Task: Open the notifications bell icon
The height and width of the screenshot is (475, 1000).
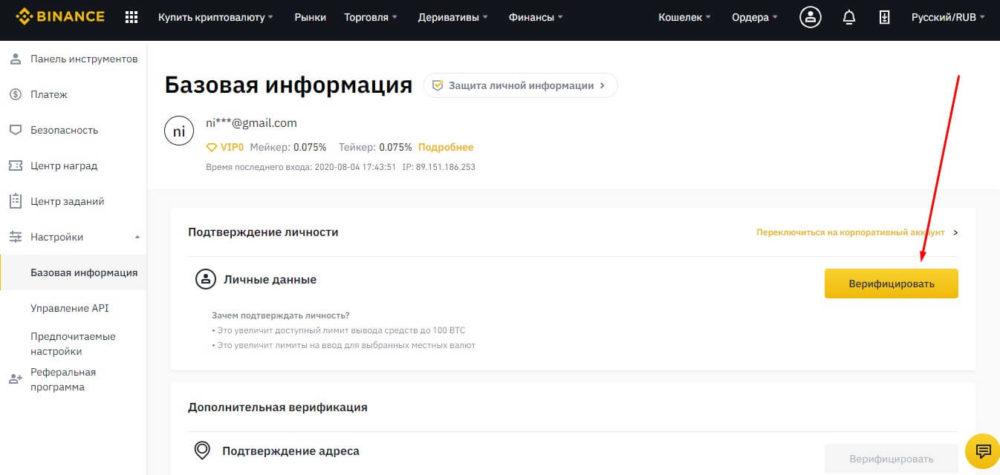Action: [x=849, y=17]
